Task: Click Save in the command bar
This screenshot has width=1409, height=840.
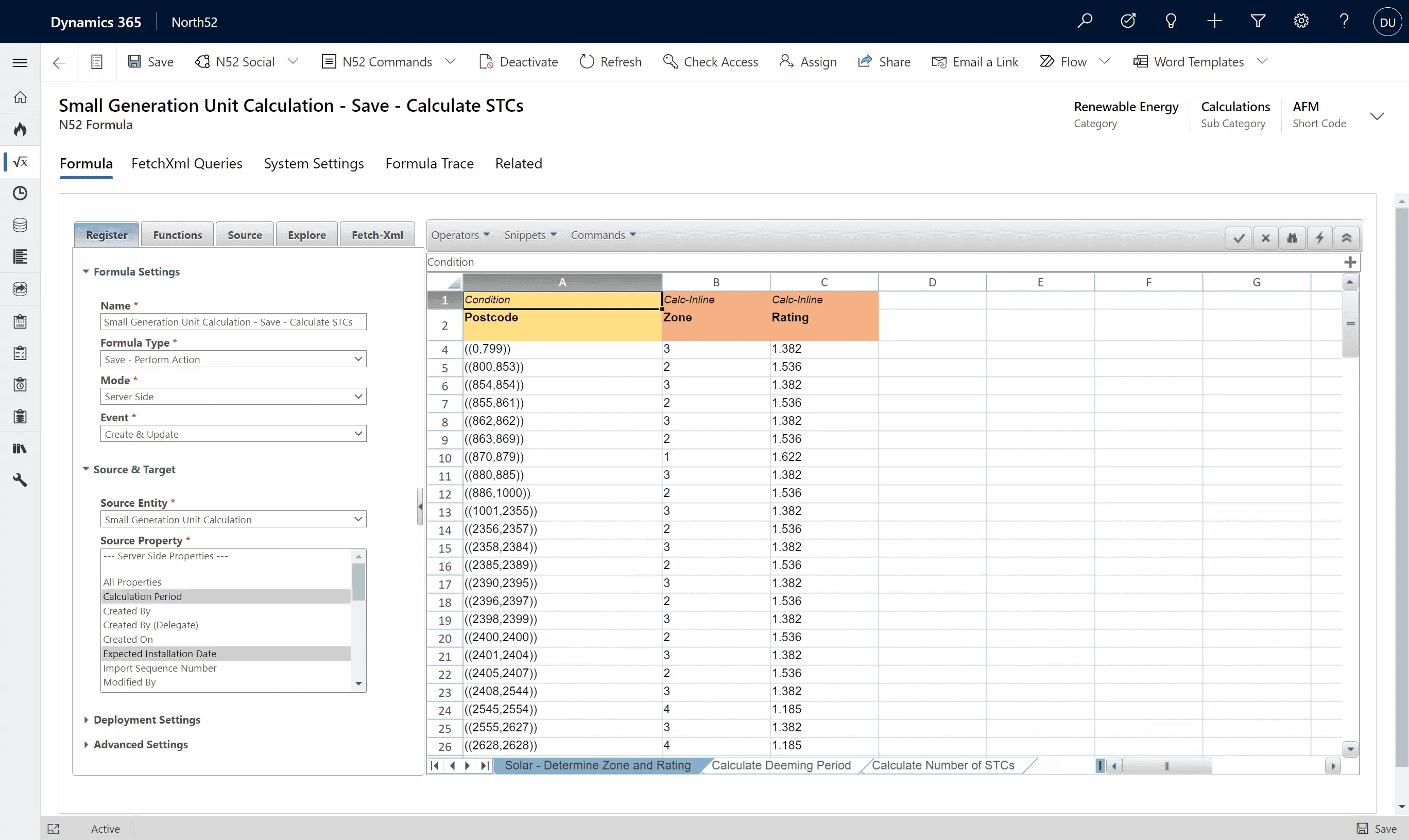Action: coord(150,62)
